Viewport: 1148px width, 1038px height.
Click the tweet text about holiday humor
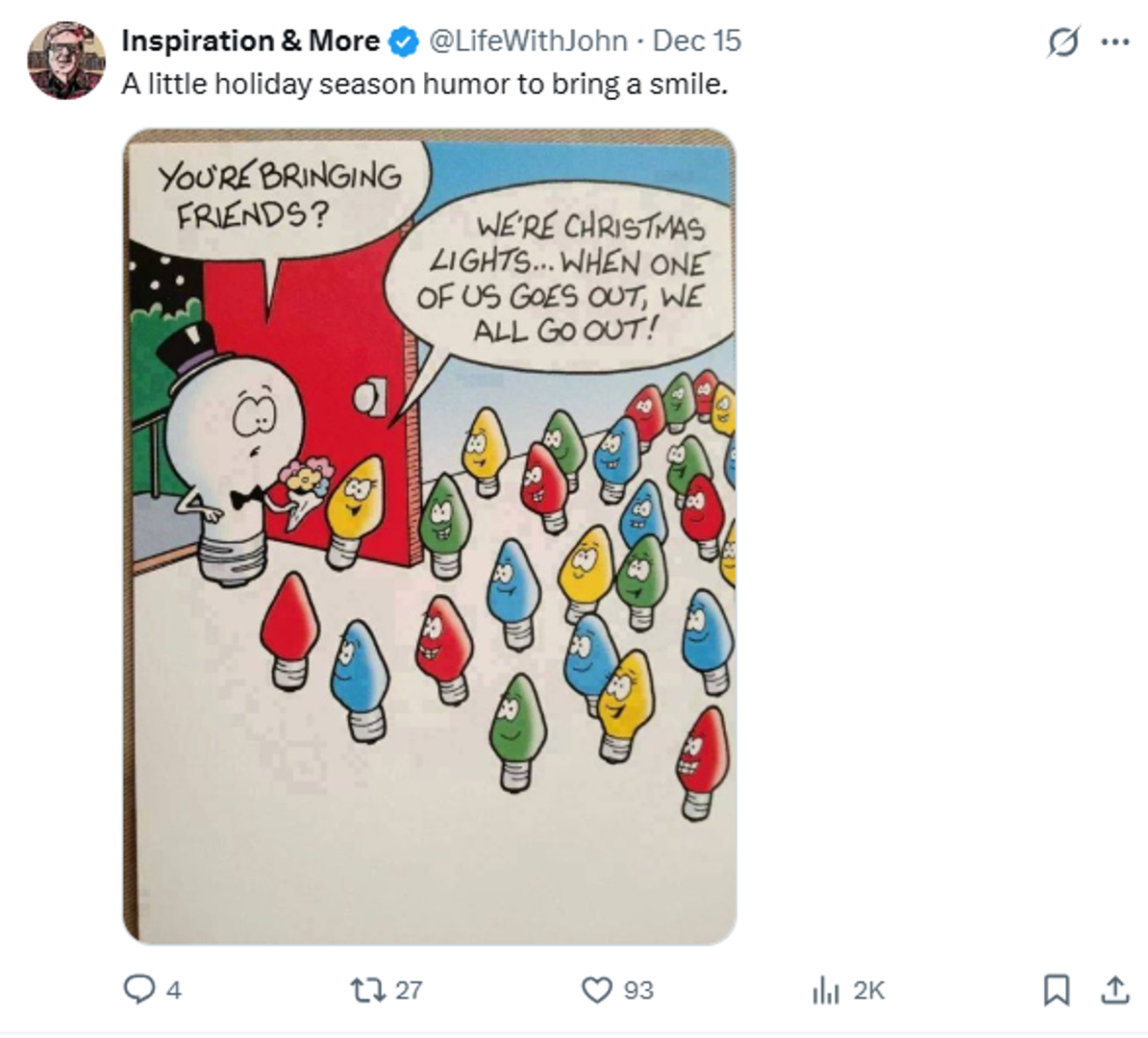click(x=424, y=85)
